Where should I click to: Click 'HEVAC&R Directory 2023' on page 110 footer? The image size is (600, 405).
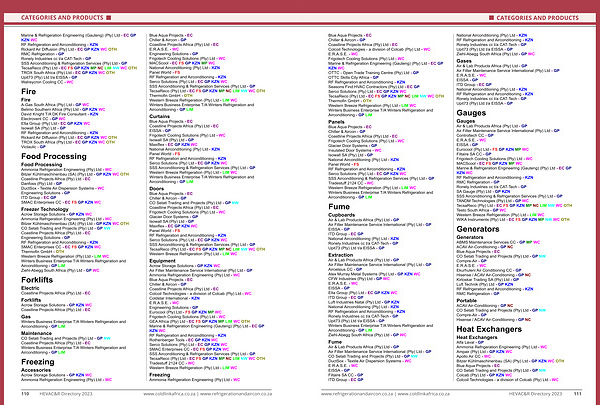(x=66, y=394)
